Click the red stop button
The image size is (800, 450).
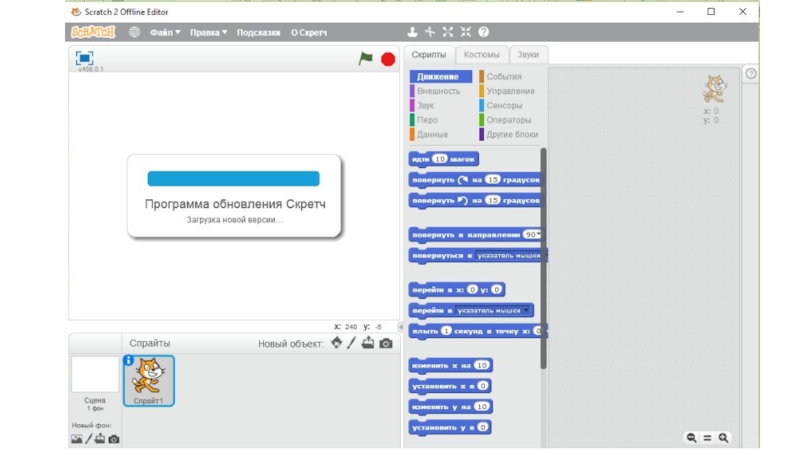[388, 59]
